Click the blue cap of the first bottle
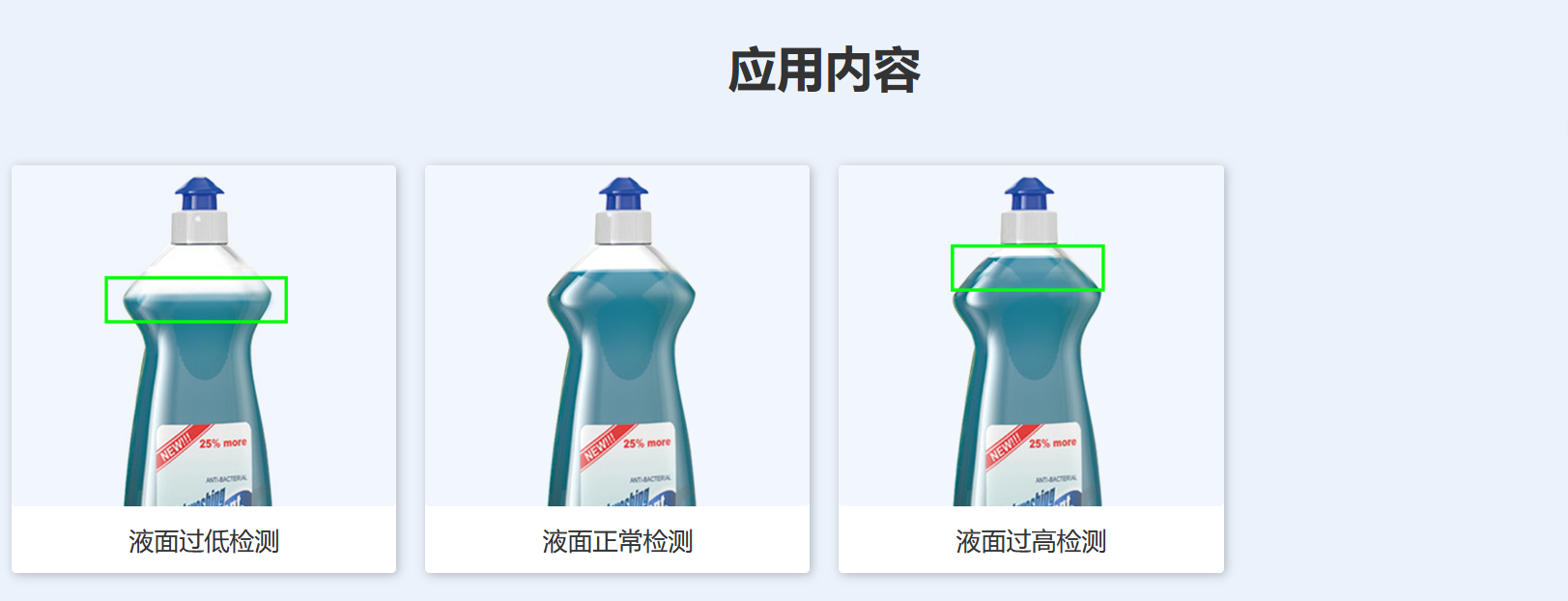1568x601 pixels. (199, 193)
